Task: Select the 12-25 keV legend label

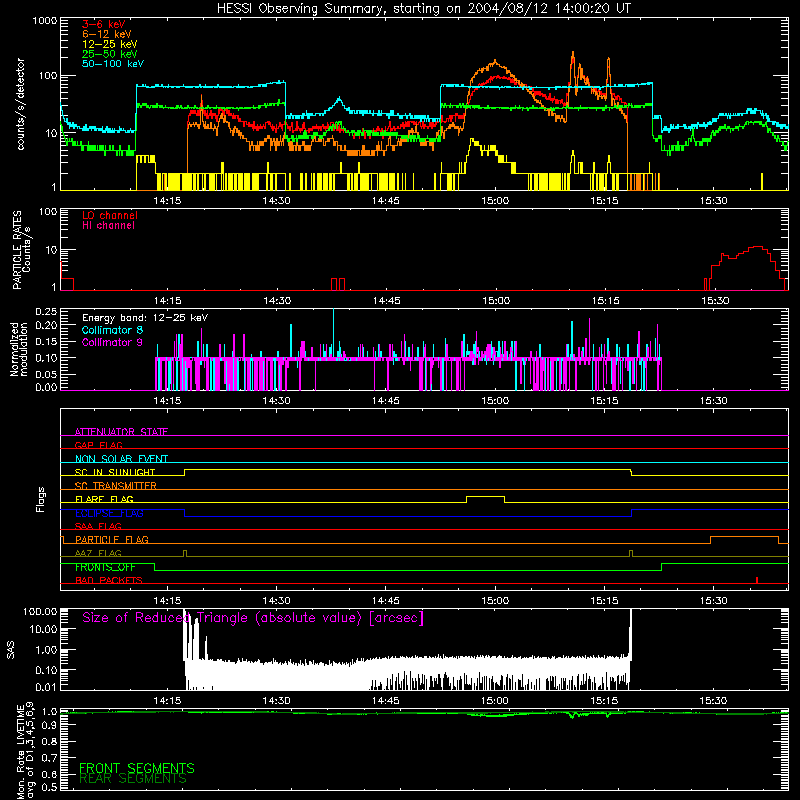Action: click(110, 44)
